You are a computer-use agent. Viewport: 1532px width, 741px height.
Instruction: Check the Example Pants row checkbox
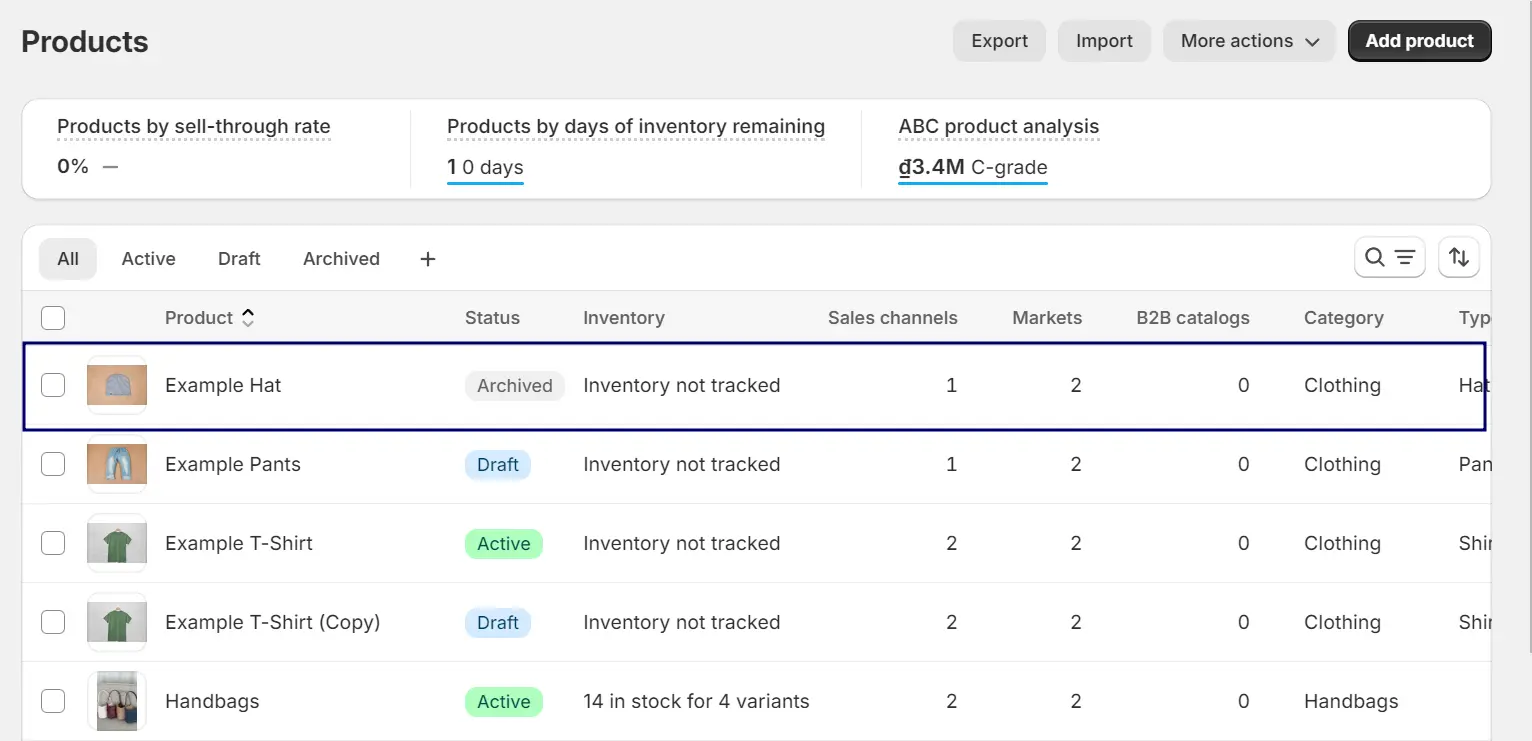[x=53, y=464]
